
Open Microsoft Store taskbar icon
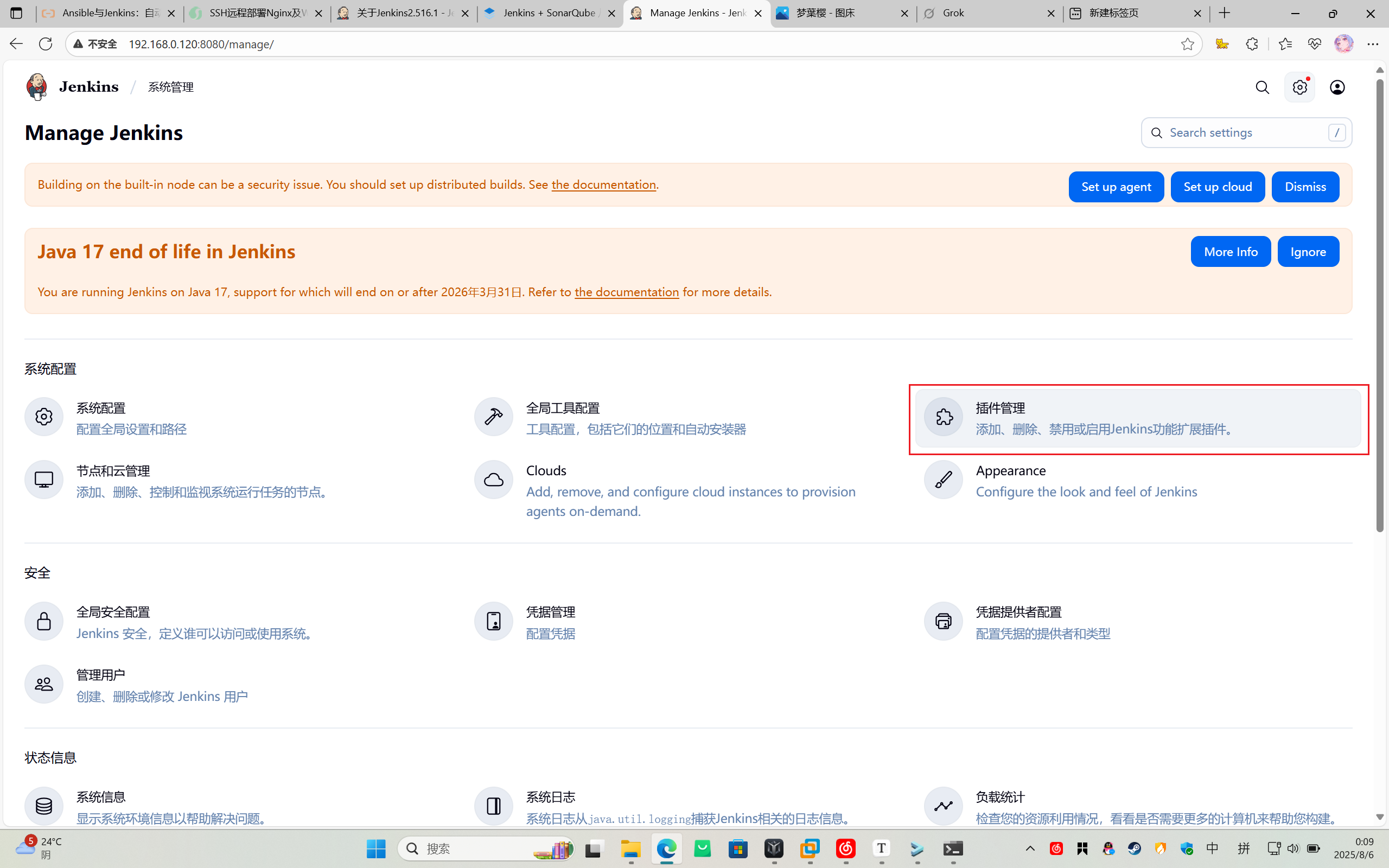pyautogui.click(x=737, y=848)
